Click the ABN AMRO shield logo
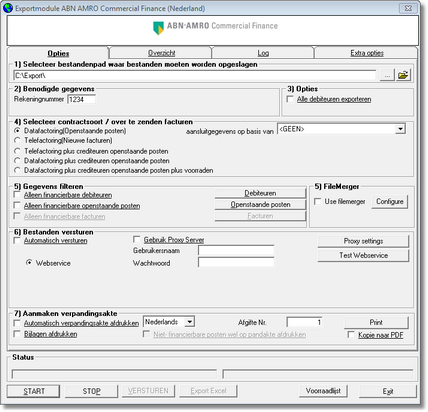The height and width of the screenshot is (412, 428). [x=158, y=28]
